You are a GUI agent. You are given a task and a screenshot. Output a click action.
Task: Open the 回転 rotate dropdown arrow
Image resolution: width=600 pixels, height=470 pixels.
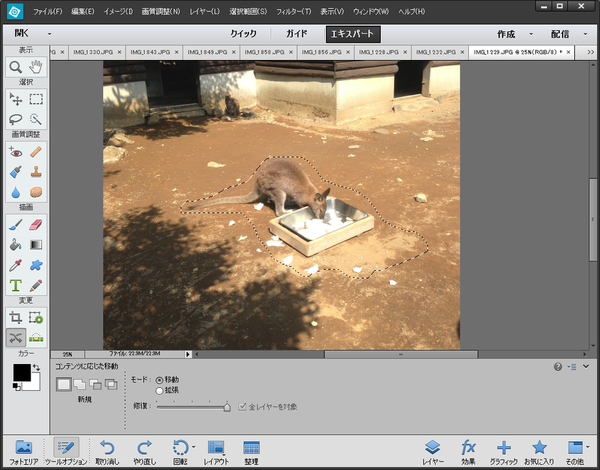[x=194, y=447]
